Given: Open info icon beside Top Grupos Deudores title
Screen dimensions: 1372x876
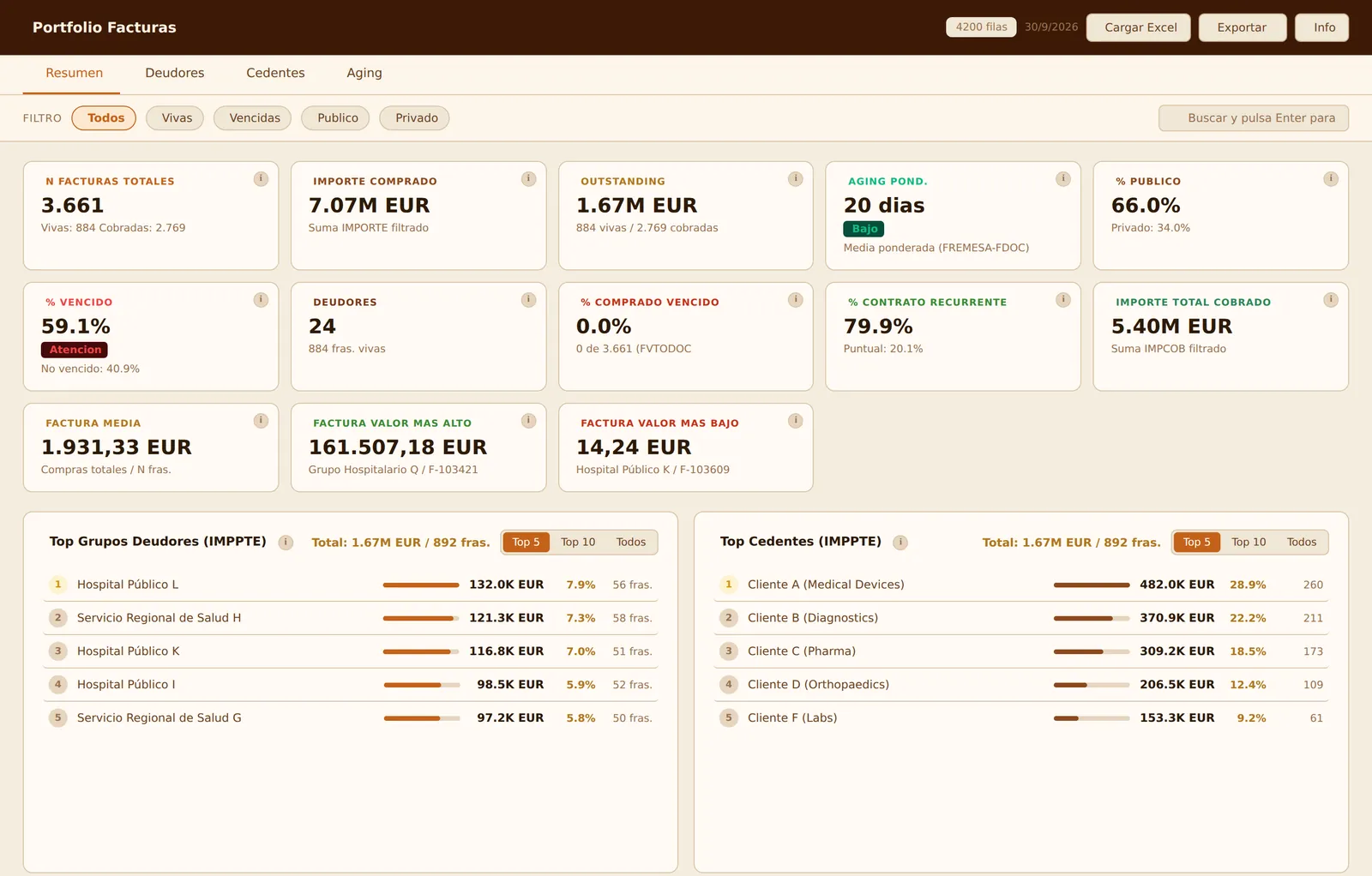Looking at the screenshot, I should (x=286, y=543).
